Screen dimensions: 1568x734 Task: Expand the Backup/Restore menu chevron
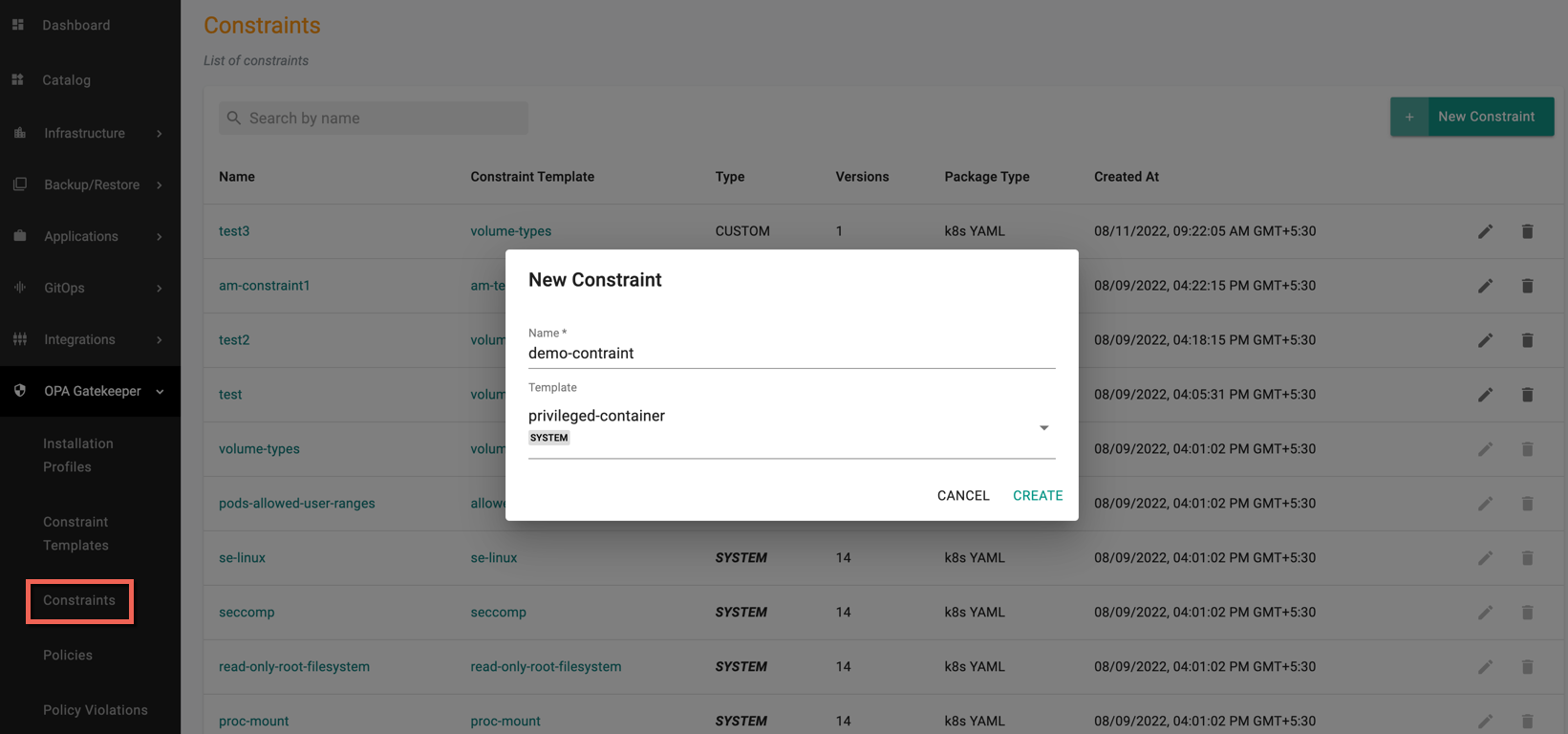click(160, 185)
